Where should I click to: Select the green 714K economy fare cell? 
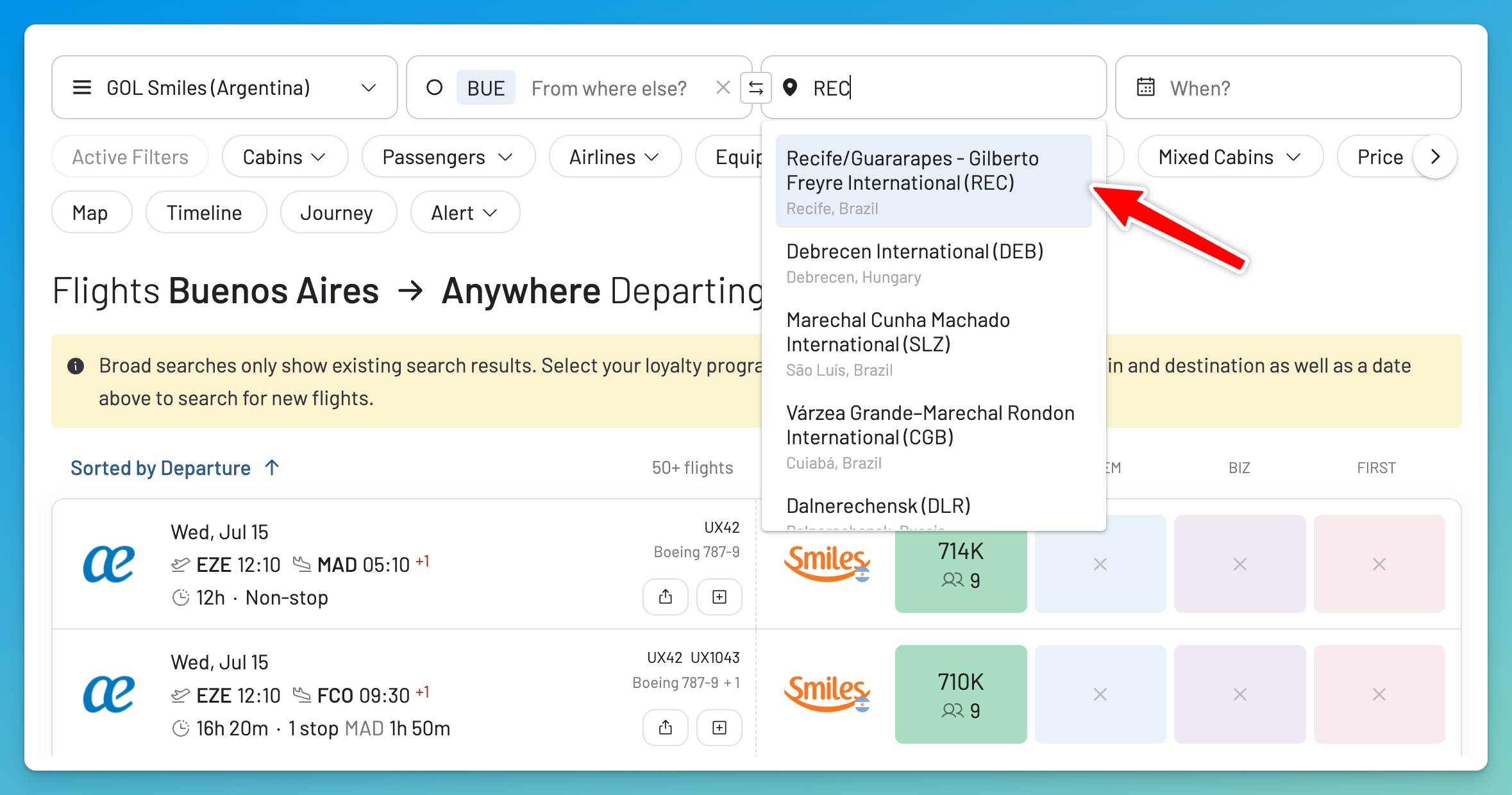(961, 564)
